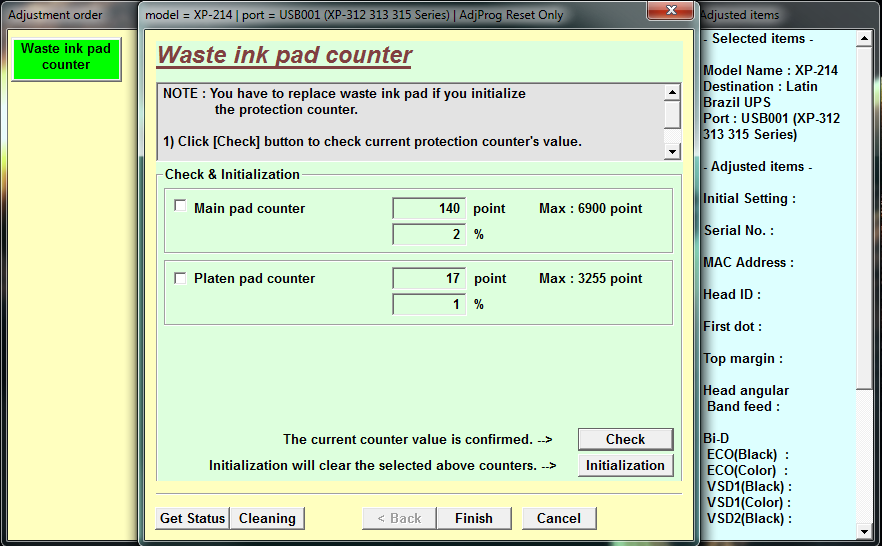This screenshot has height=546, width=882.
Task: Select Waste ink pad counter green button
Action: (x=66, y=58)
